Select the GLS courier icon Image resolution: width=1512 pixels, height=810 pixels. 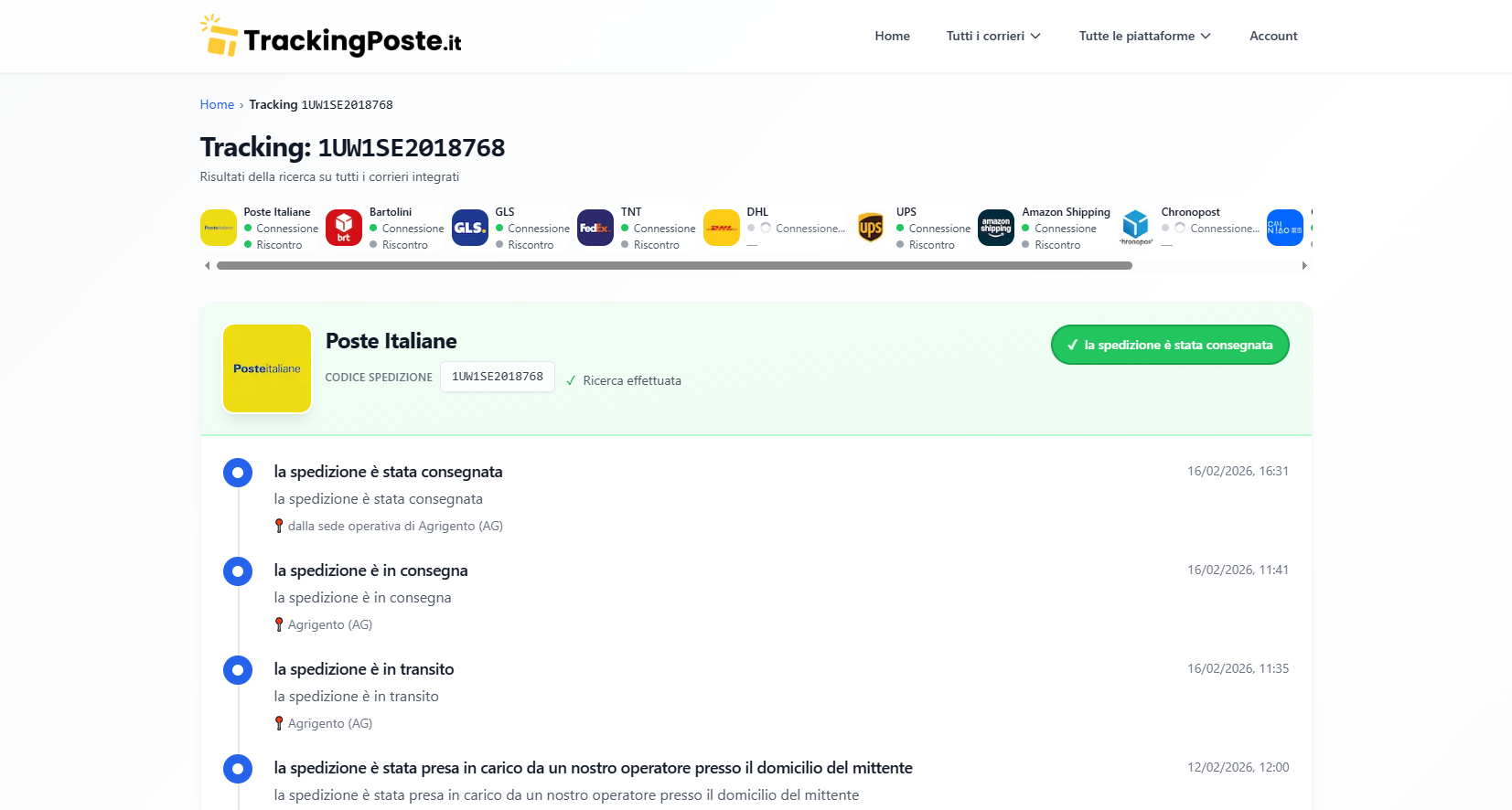click(x=470, y=228)
